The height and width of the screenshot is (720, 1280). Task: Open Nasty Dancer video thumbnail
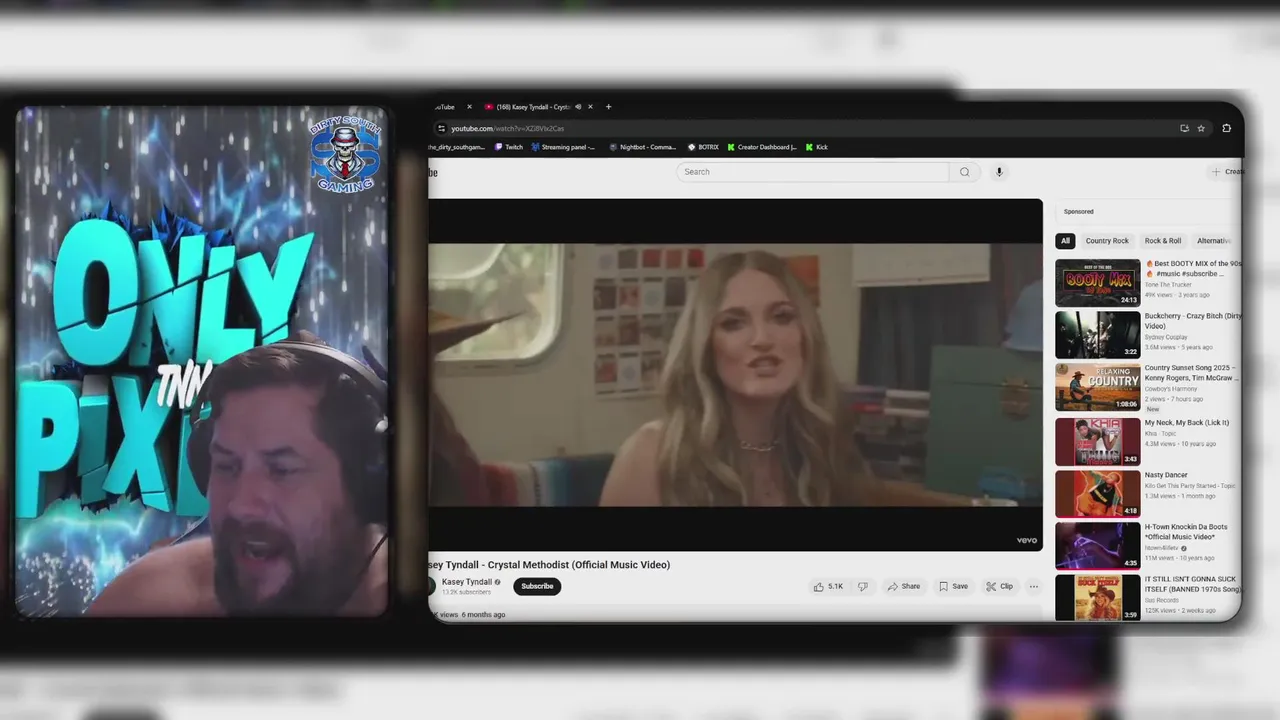[x=1097, y=494]
